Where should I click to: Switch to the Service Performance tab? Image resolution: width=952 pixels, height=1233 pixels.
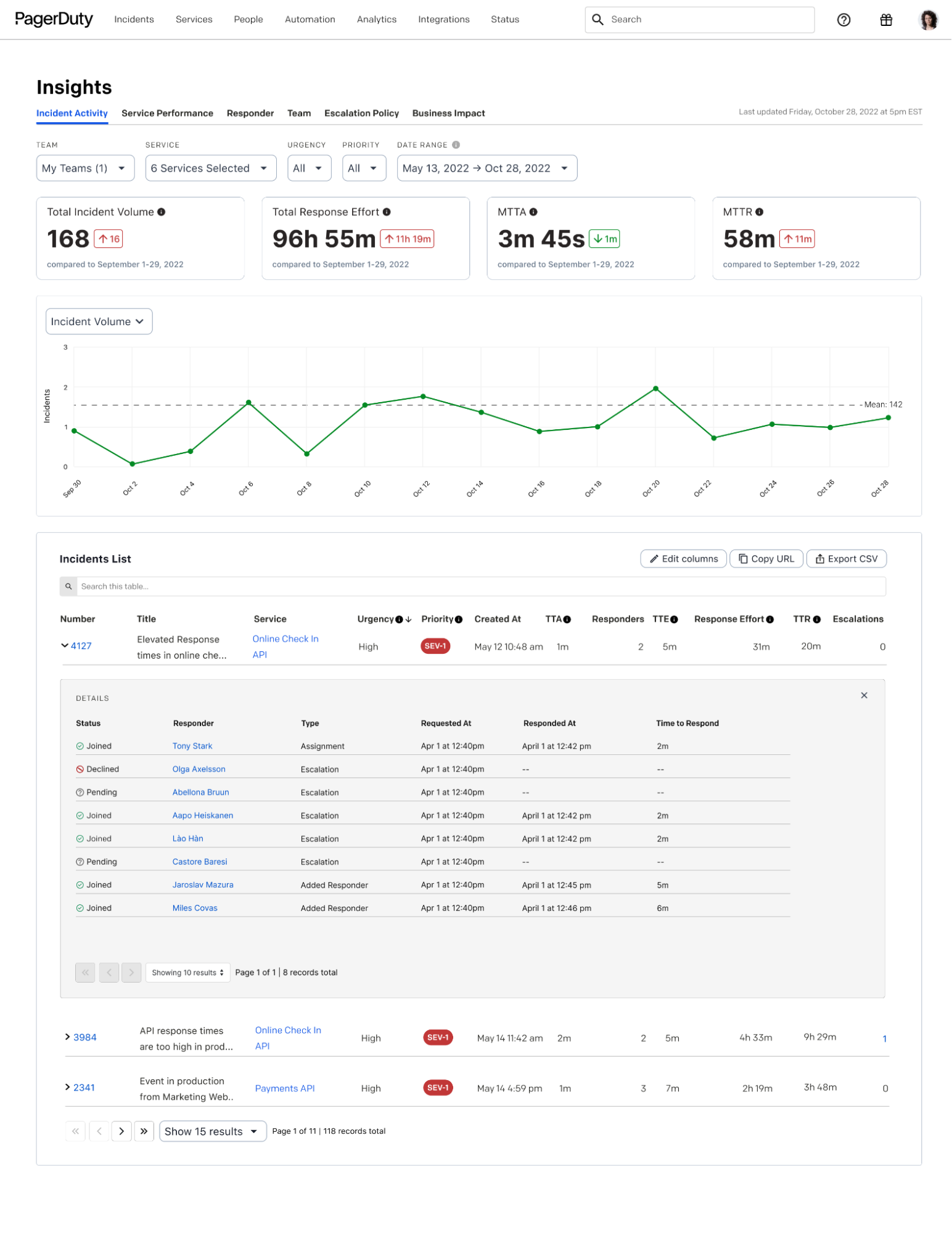click(167, 113)
